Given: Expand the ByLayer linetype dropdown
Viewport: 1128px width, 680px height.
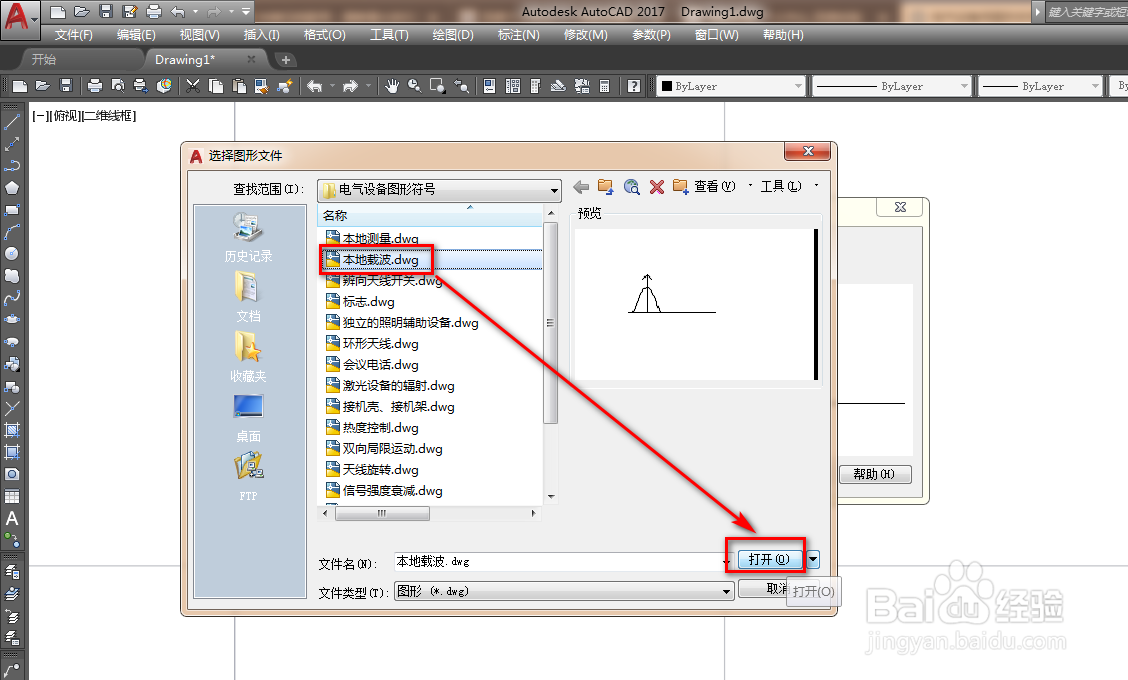Looking at the screenshot, I should point(965,86).
